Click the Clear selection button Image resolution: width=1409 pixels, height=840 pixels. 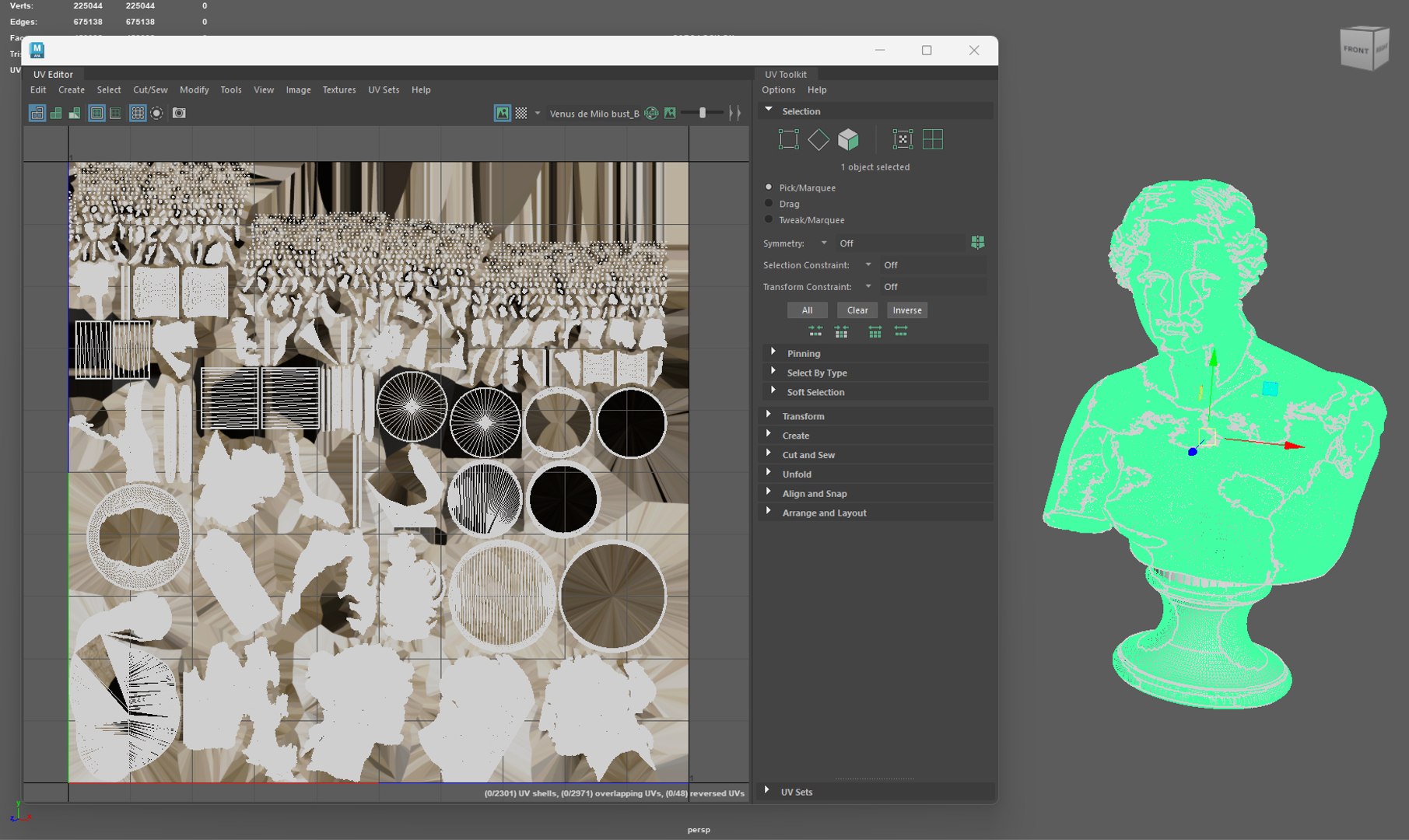click(x=857, y=310)
